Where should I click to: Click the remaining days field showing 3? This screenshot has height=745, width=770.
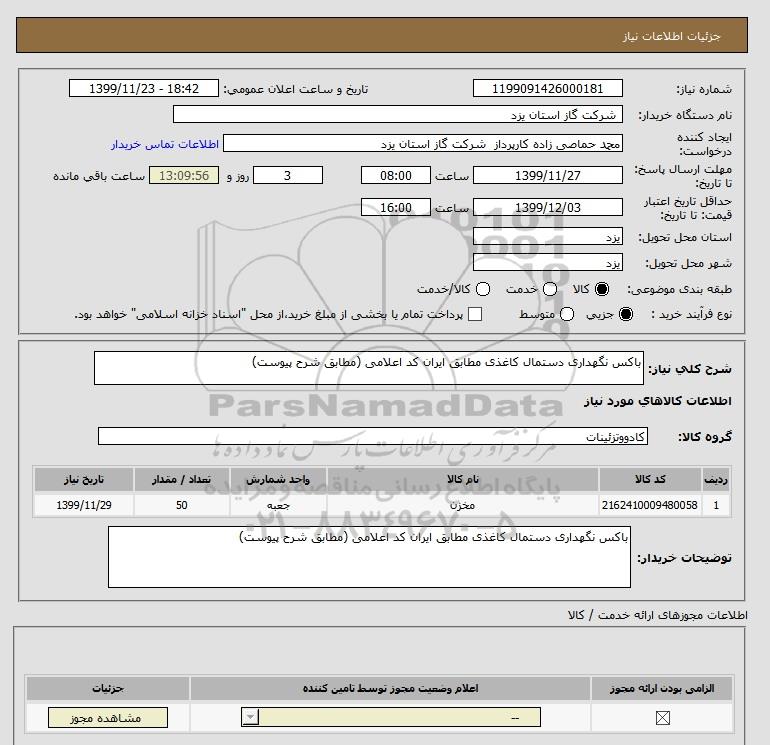click(x=288, y=175)
